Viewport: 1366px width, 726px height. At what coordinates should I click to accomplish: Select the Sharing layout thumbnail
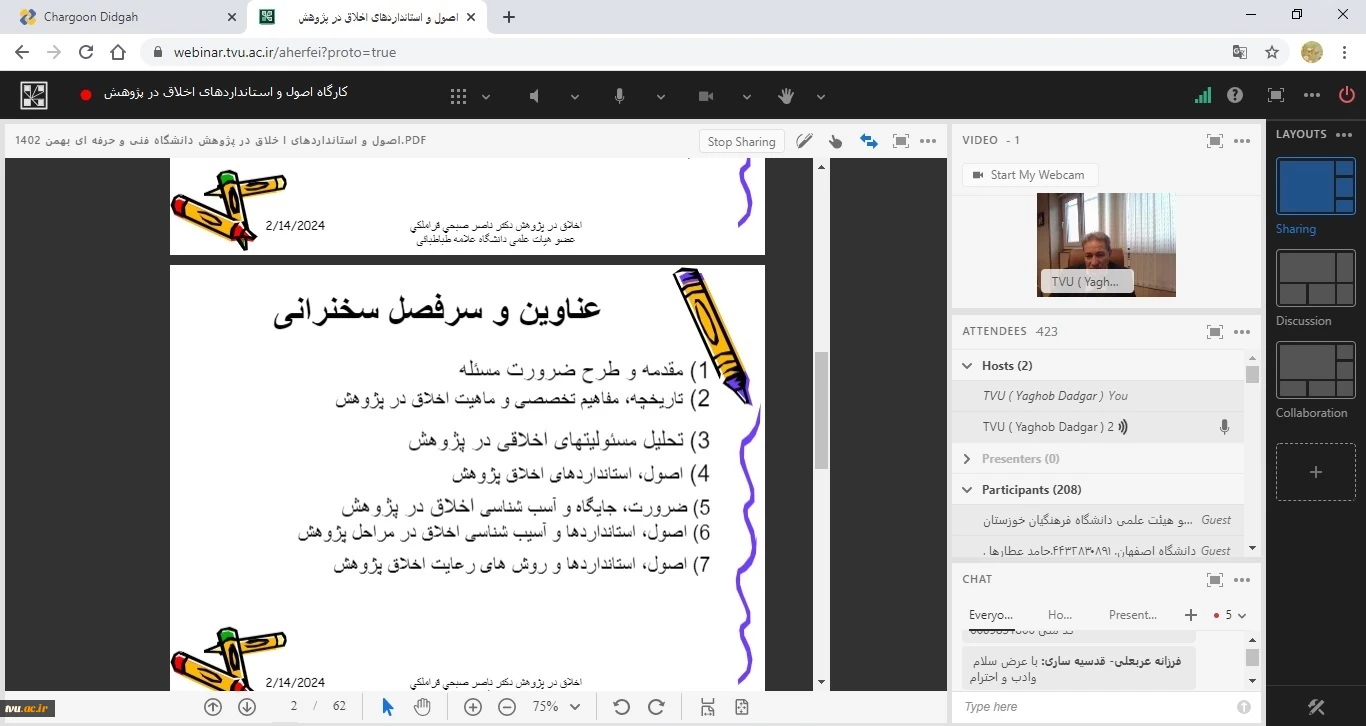pyautogui.click(x=1315, y=186)
